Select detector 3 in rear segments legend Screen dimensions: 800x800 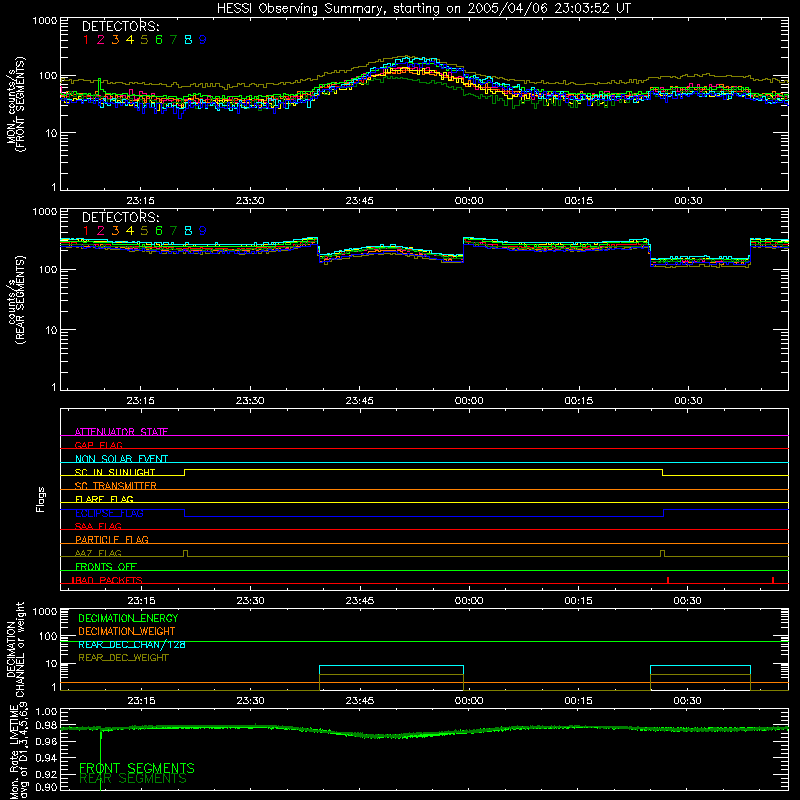(115, 231)
